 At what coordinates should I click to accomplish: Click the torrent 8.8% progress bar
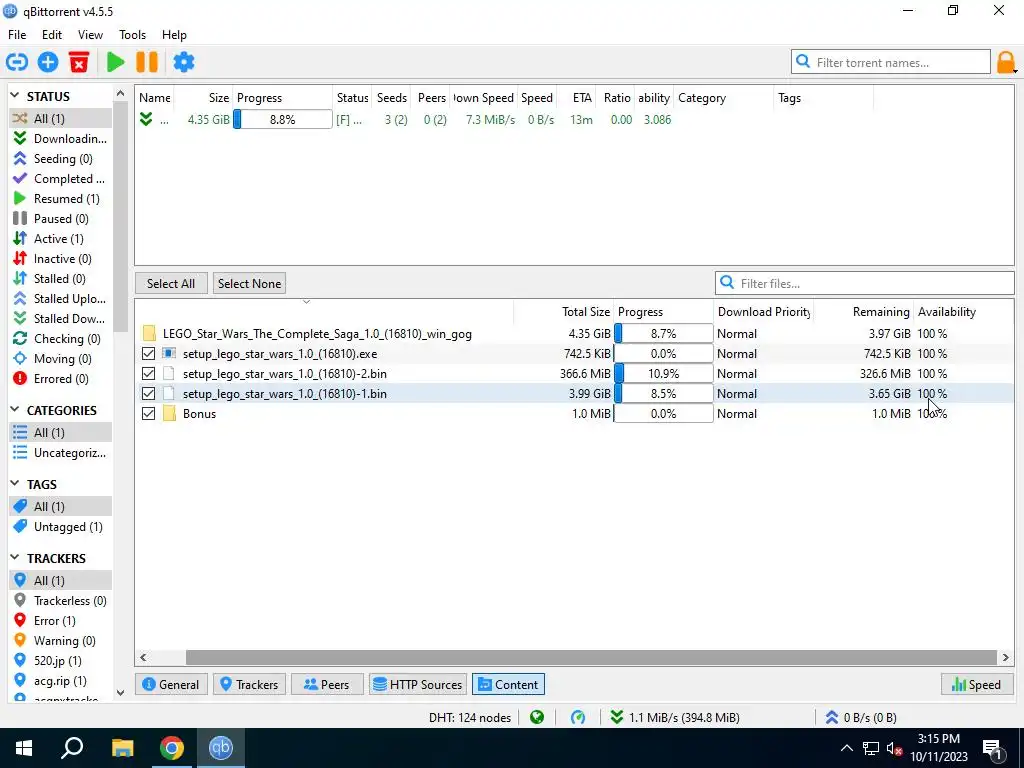tap(283, 120)
